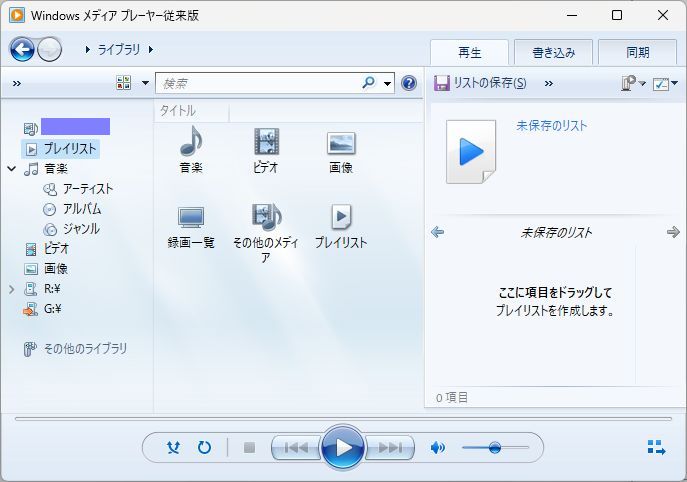
Task: Open the 録画一覧 TV icon in library
Action: pyautogui.click(x=191, y=217)
